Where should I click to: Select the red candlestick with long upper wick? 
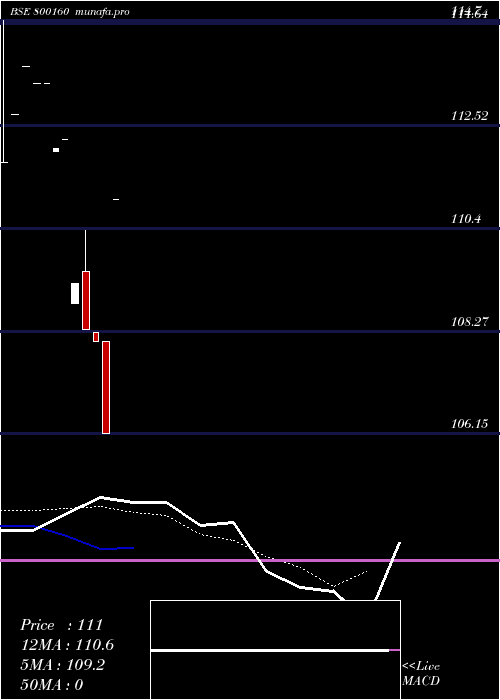point(86,280)
